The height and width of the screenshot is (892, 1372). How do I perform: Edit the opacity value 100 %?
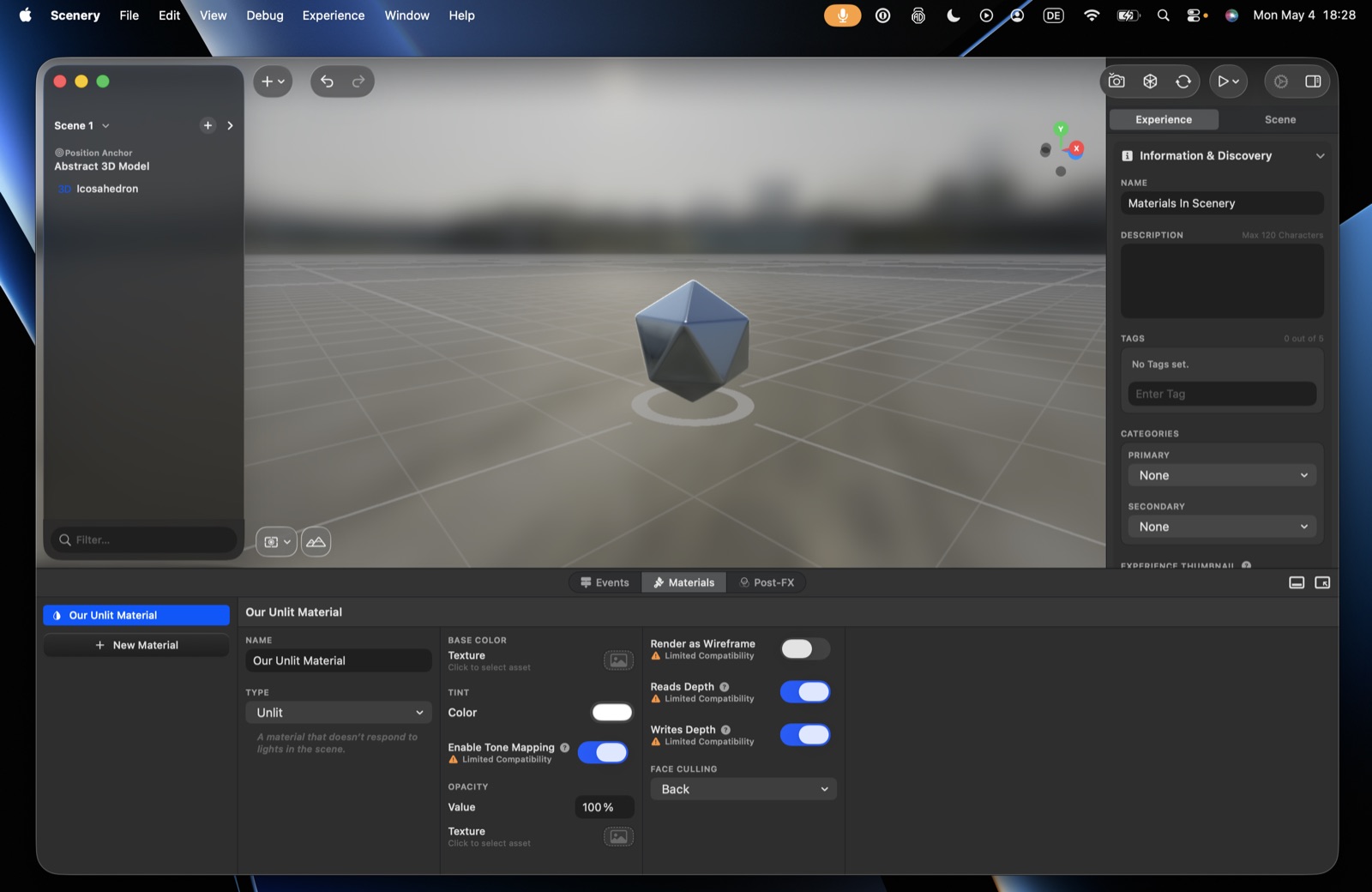coord(604,807)
